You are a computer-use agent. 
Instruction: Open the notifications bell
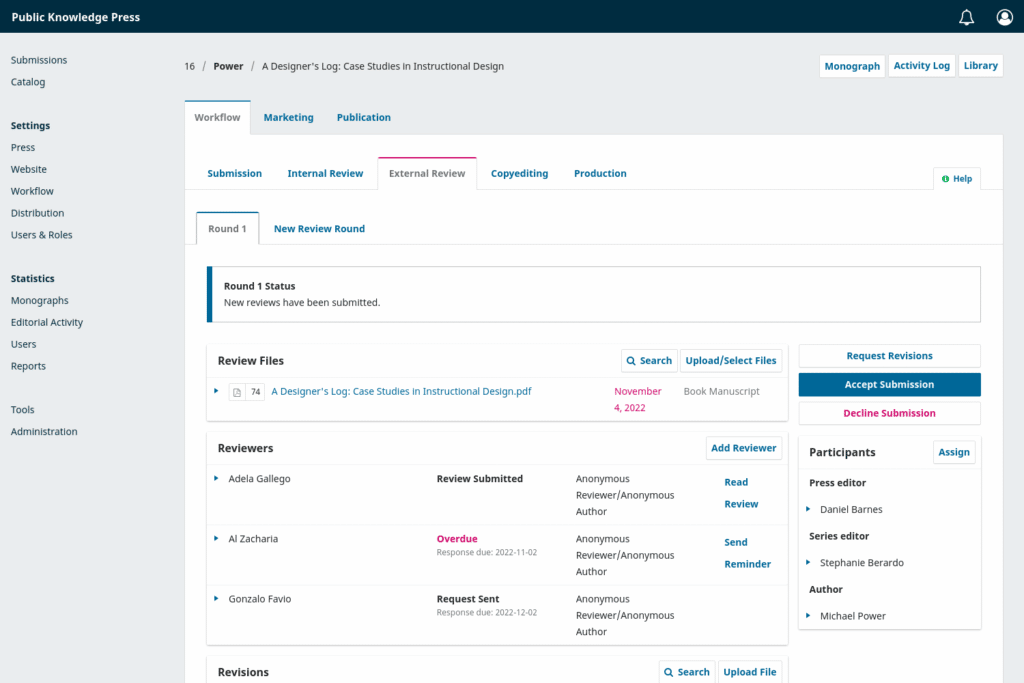coord(966,17)
